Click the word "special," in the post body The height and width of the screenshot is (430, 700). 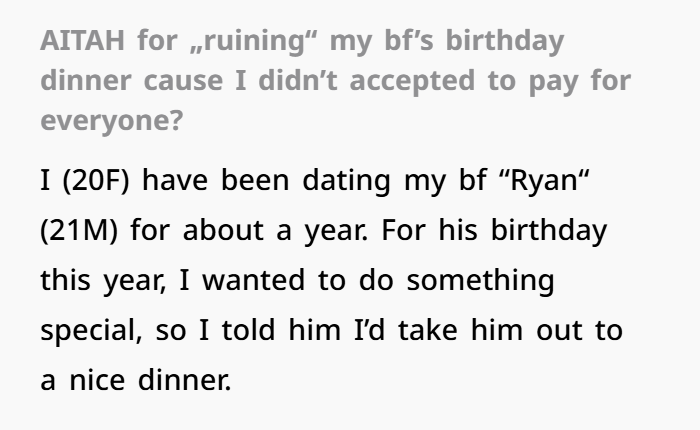92,331
